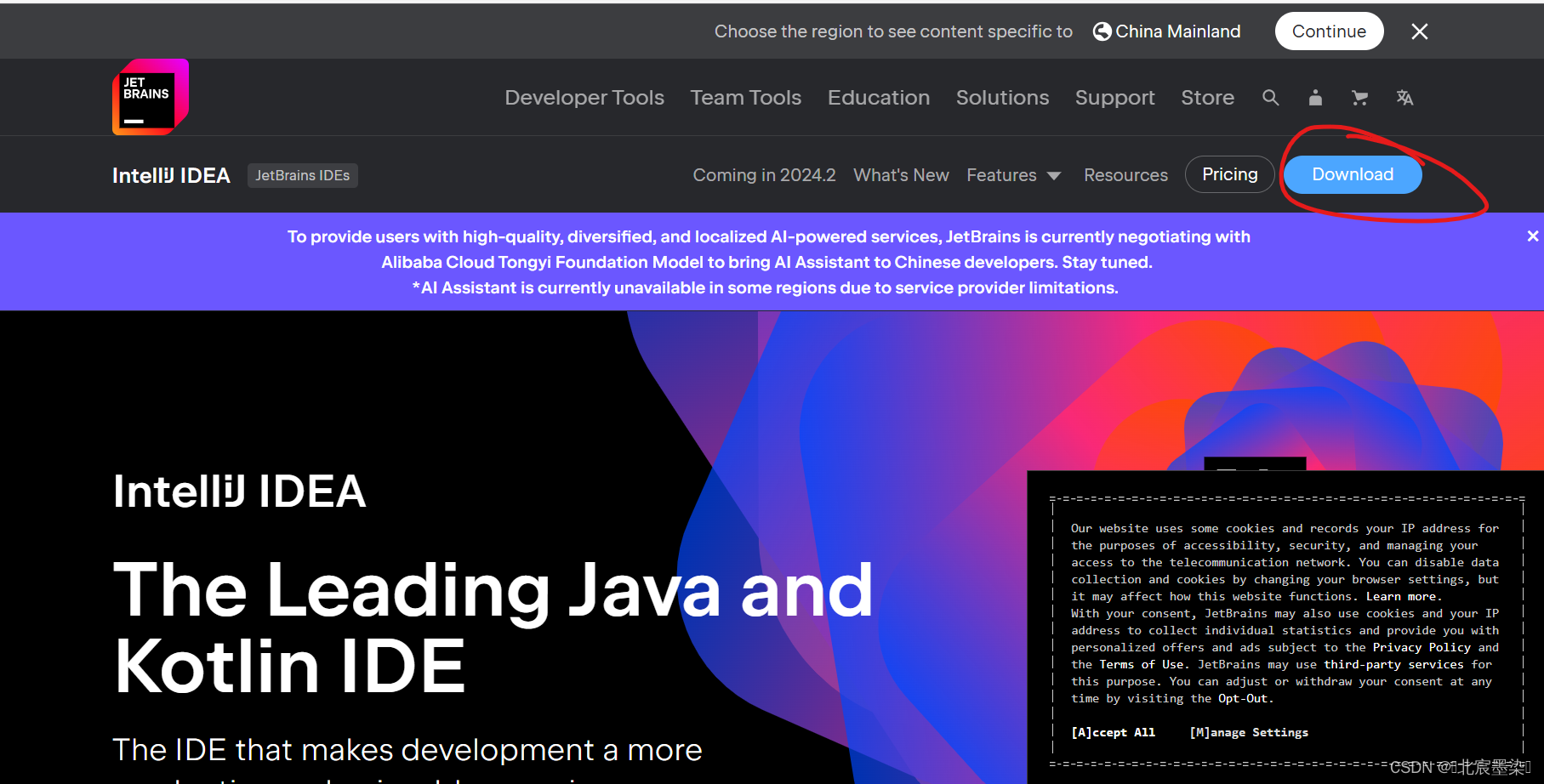Open the Resources link
1544x784 pixels.
pyautogui.click(x=1125, y=175)
